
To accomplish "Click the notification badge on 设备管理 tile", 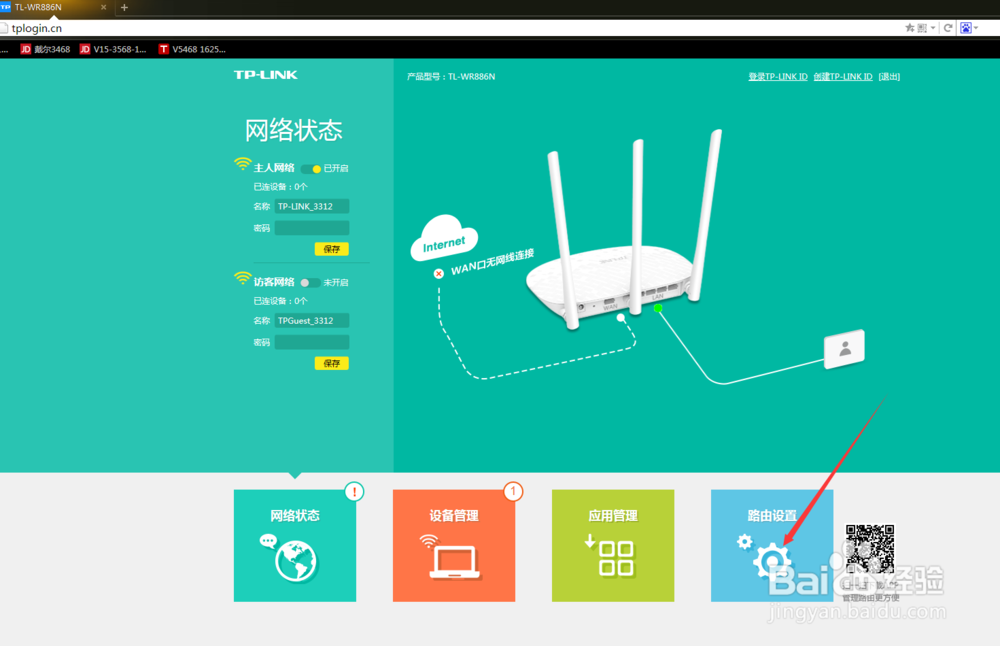I will pos(513,491).
